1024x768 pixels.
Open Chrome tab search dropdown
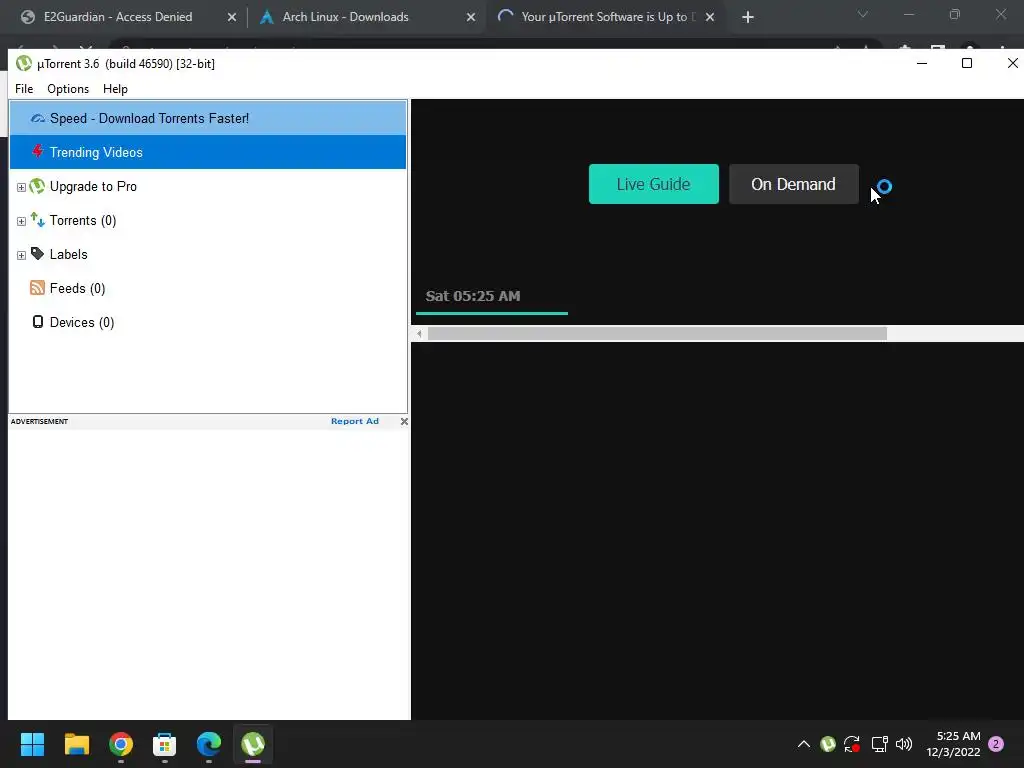[863, 14]
